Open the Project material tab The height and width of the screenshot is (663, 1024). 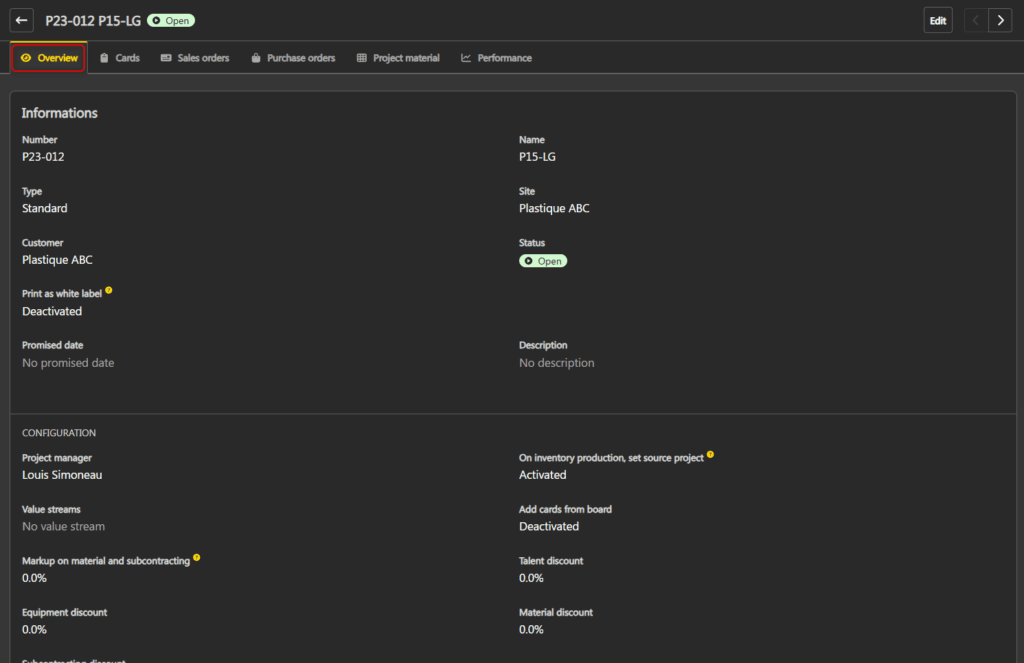tap(398, 58)
